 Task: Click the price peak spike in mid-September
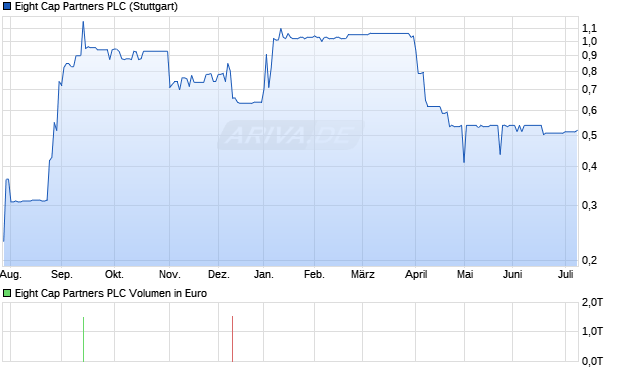tap(83, 22)
